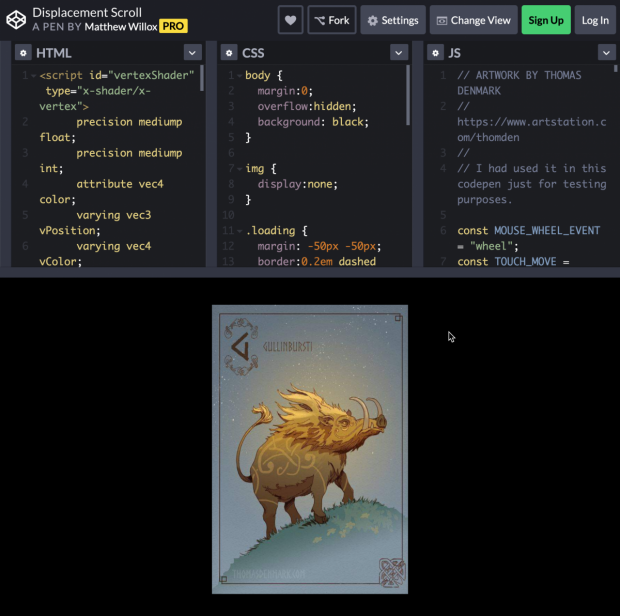Collapse the script tag in HTML editor
The image size is (620, 616).
point(34,76)
